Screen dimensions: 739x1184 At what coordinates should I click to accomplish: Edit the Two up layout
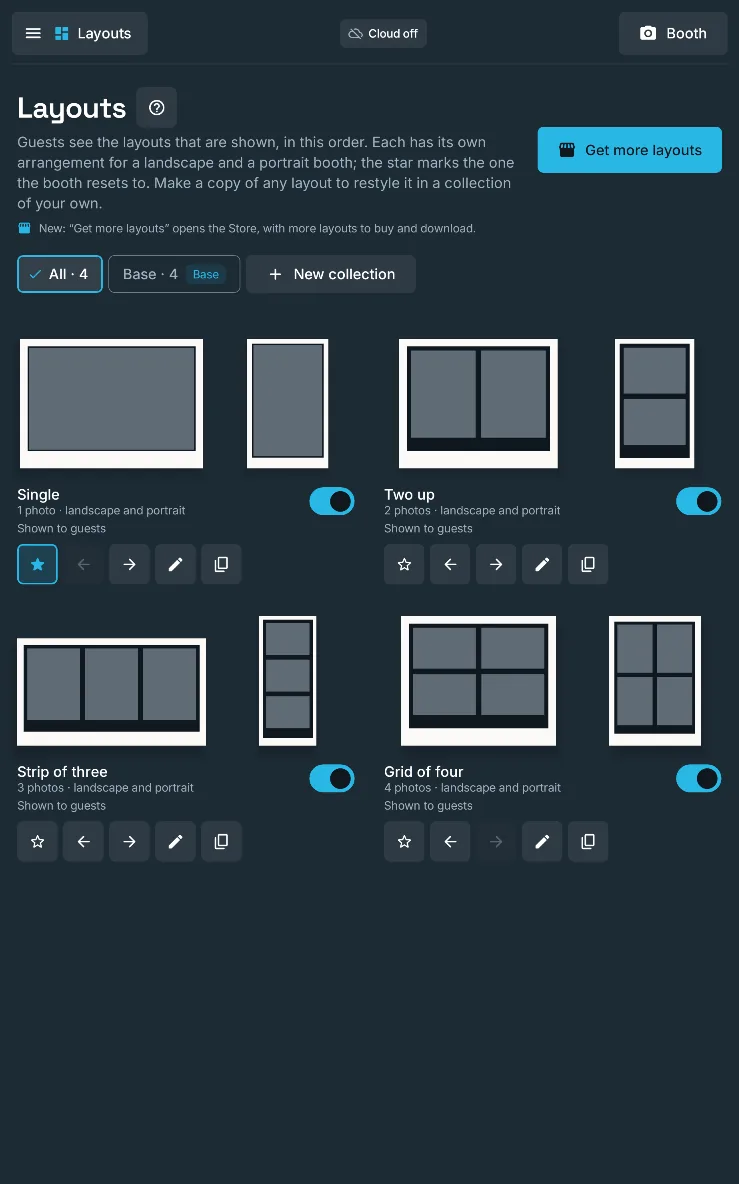[x=542, y=564]
